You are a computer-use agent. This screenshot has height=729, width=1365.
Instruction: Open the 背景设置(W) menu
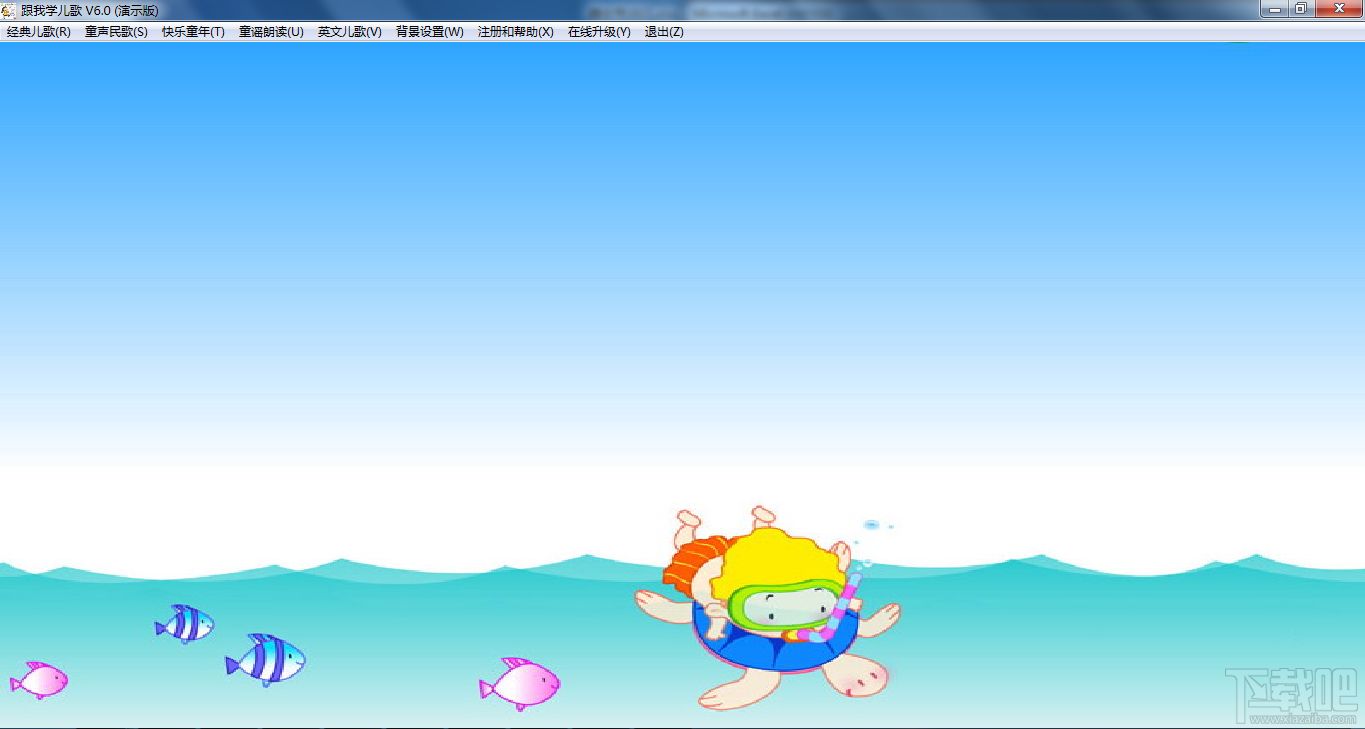click(430, 32)
